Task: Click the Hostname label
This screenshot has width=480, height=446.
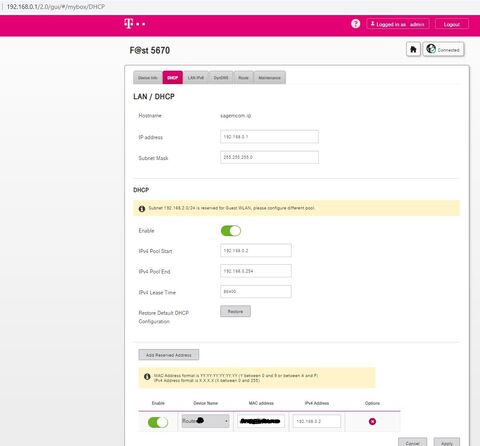Action: [x=150, y=116]
